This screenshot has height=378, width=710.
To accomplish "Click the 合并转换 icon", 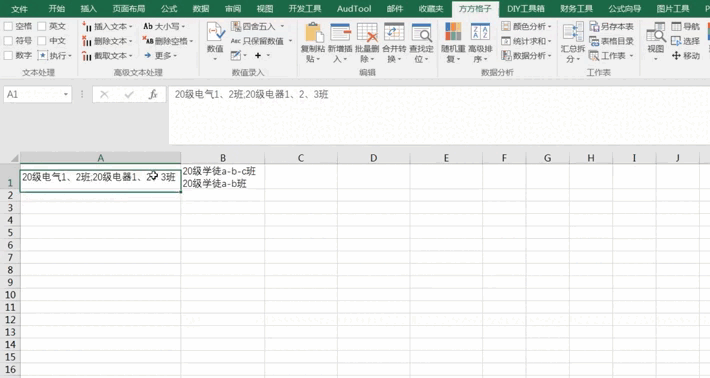I will pos(394,33).
